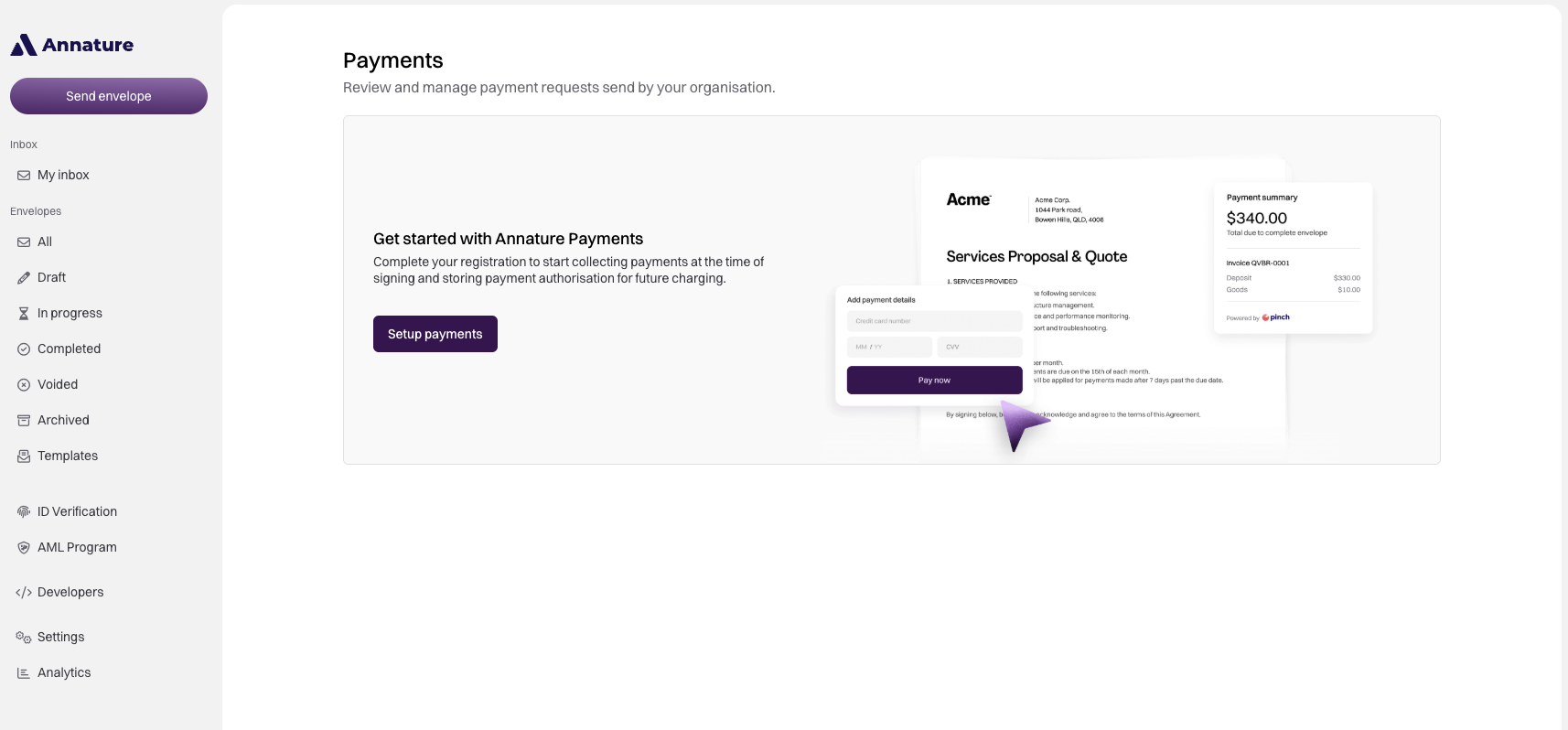This screenshot has width=1568, height=730.
Task: Click the Pay now illustration button
Action: (934, 381)
